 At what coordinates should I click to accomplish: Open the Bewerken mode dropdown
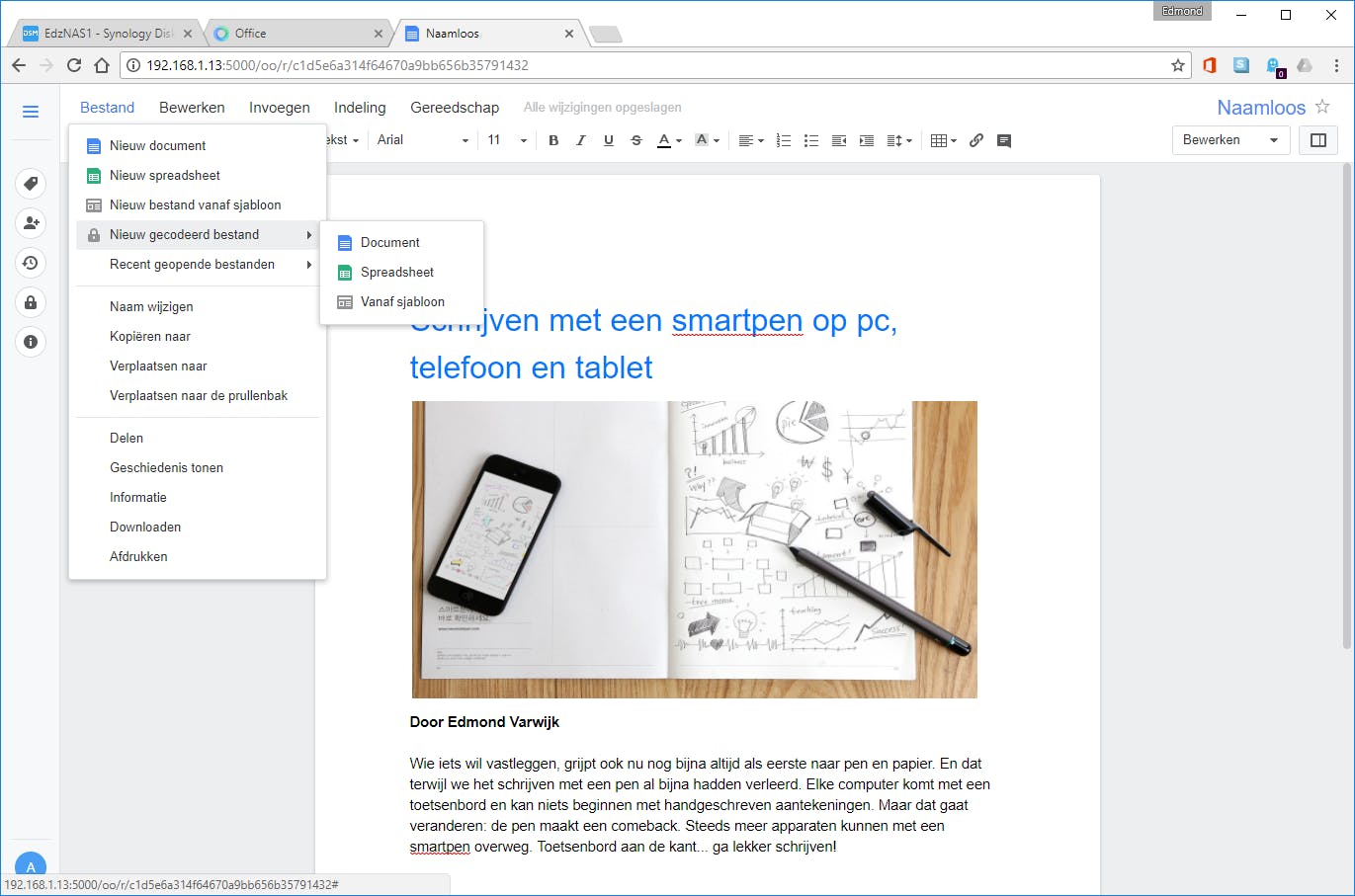click(1229, 140)
